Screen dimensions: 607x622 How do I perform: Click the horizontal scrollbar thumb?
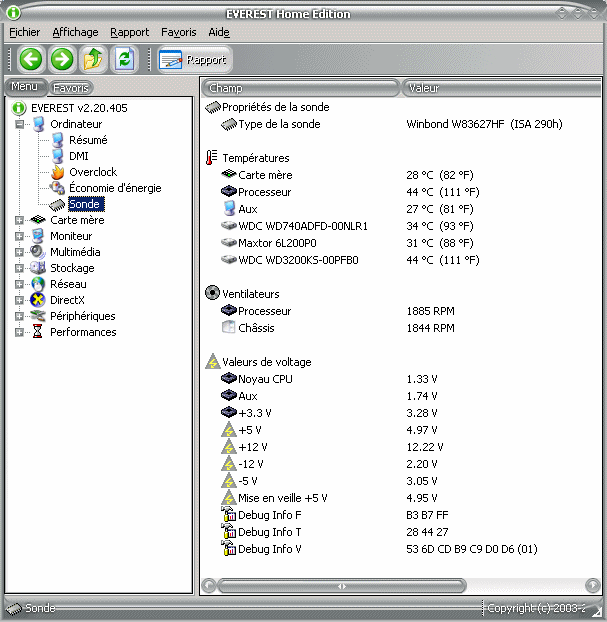pyautogui.click(x=342, y=586)
